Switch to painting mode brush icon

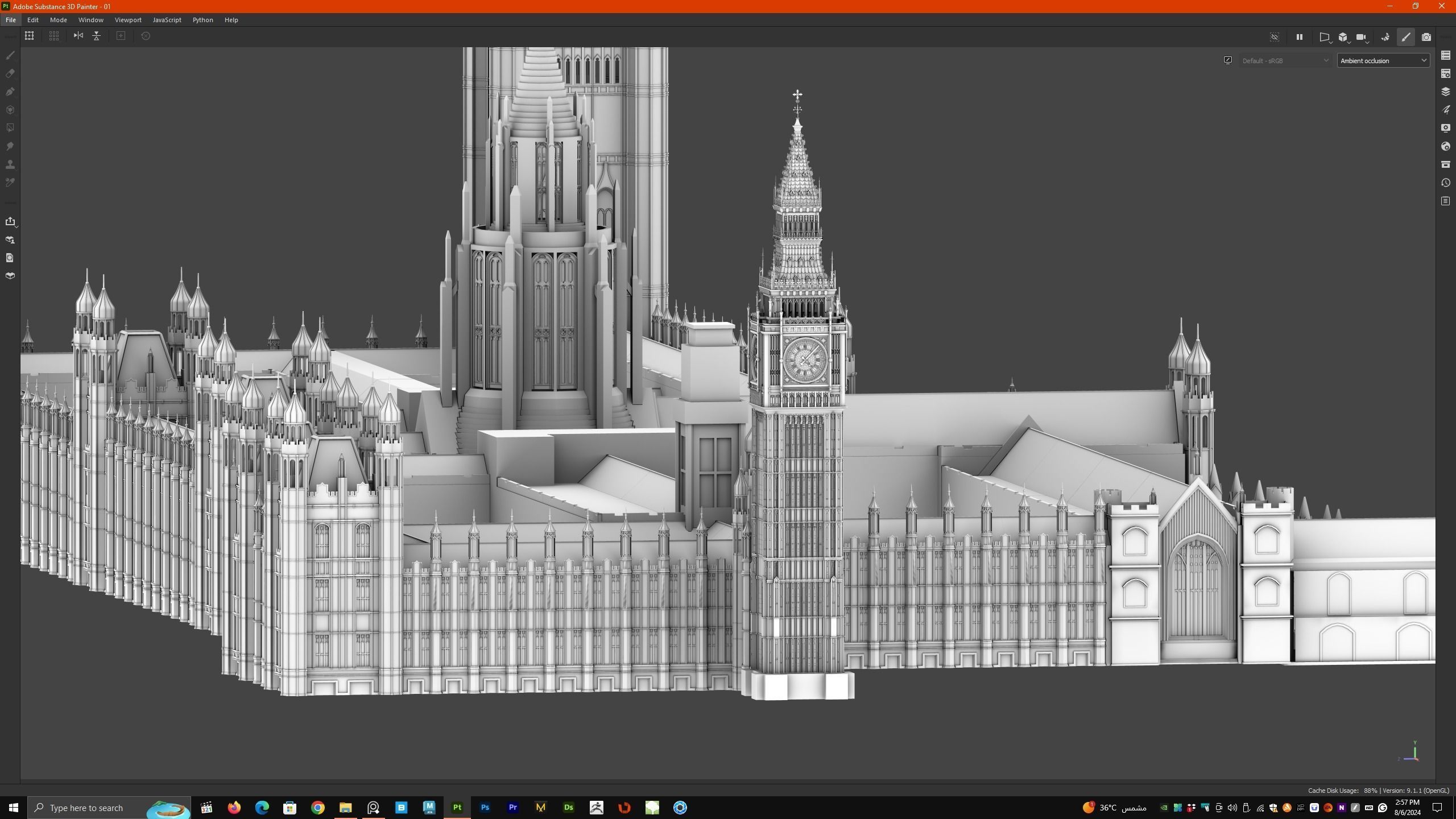1406,37
